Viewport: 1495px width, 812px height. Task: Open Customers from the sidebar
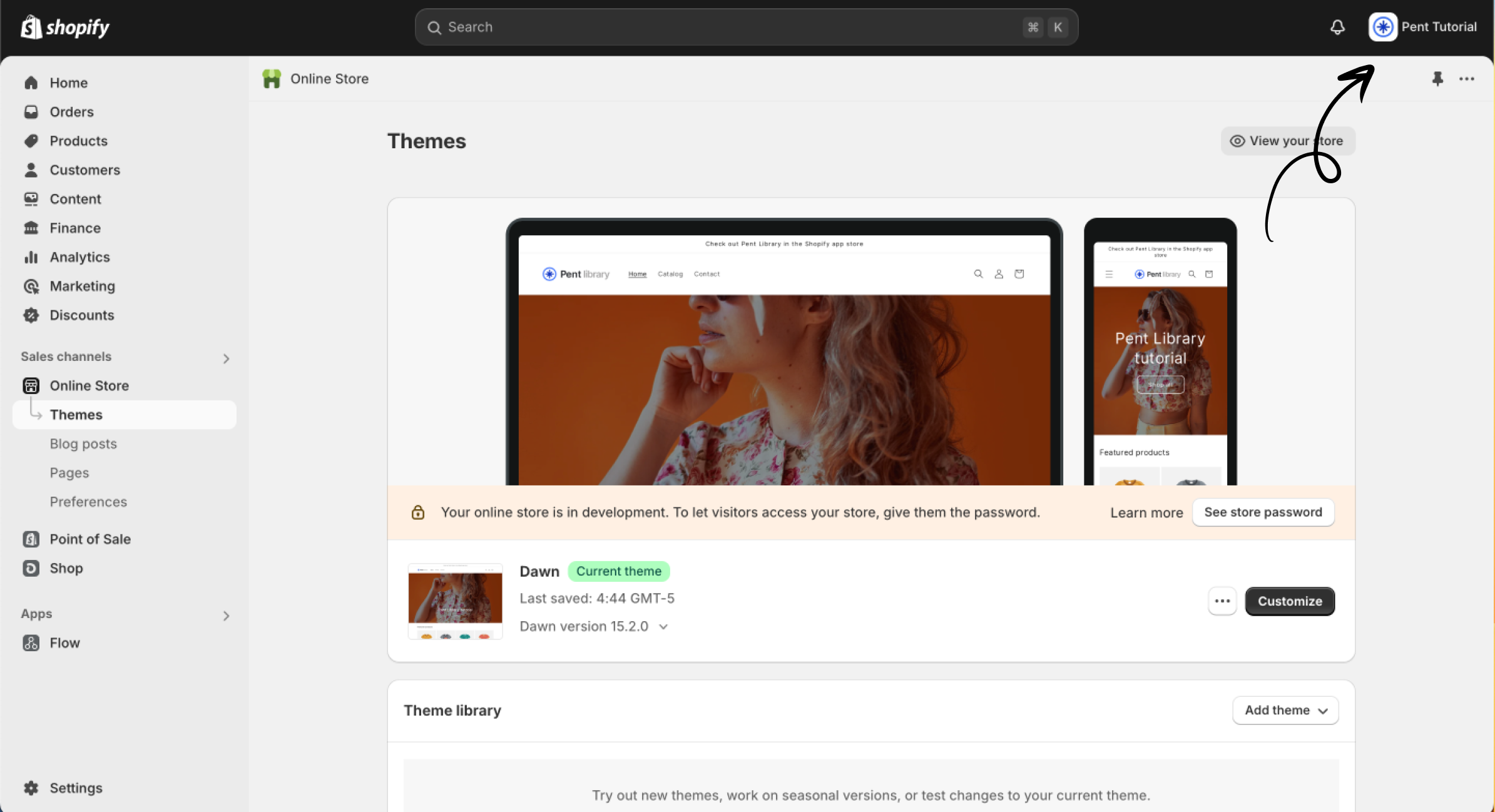coord(85,170)
